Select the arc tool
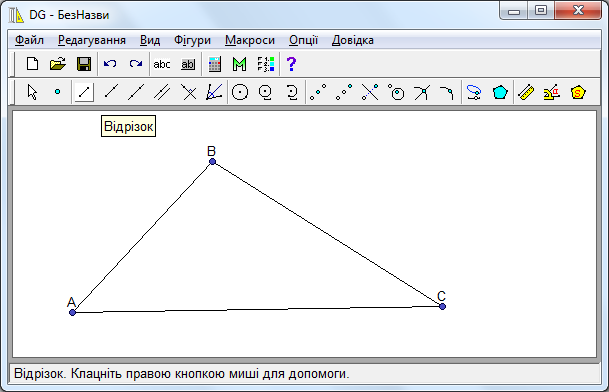The width and height of the screenshot is (609, 392). tap(292, 92)
